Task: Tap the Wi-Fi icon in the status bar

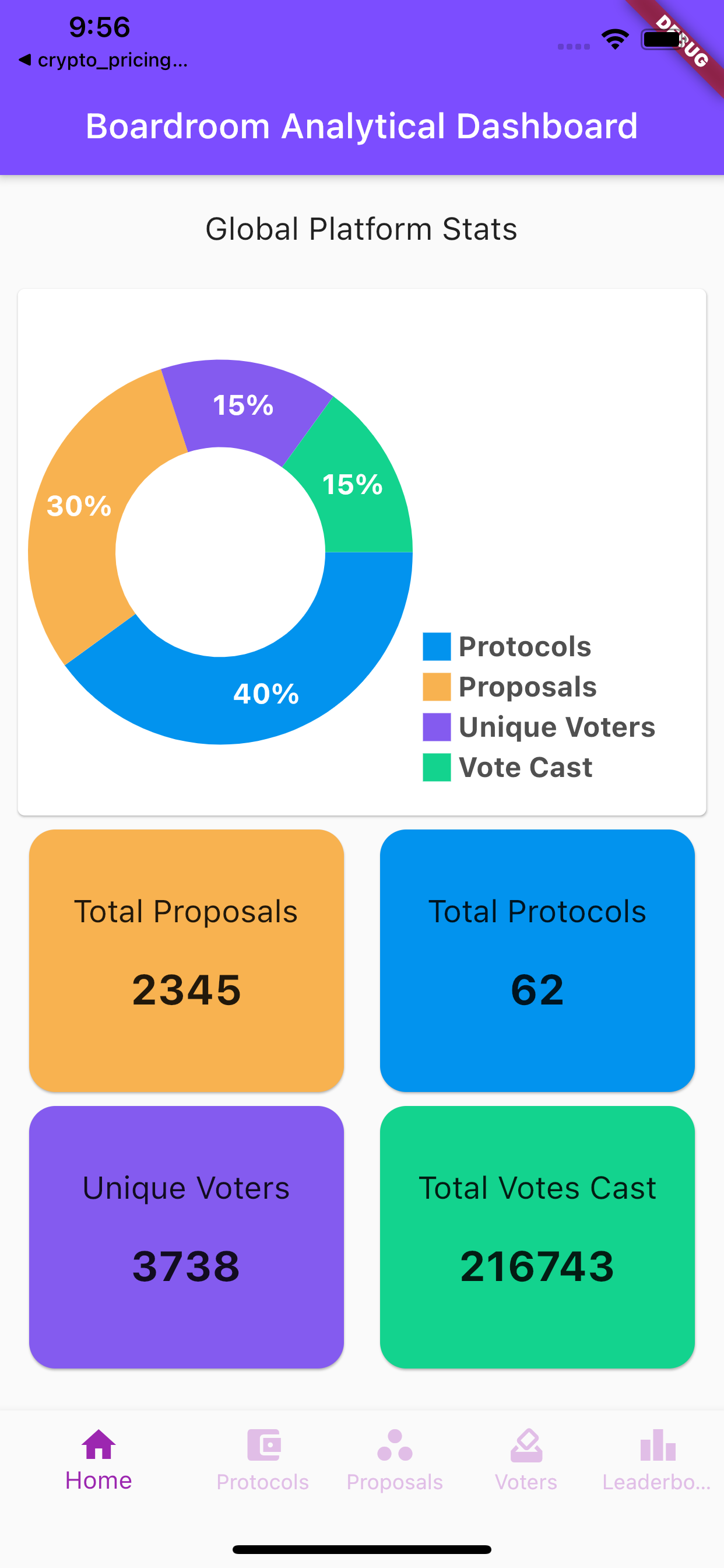Action: tap(614, 38)
